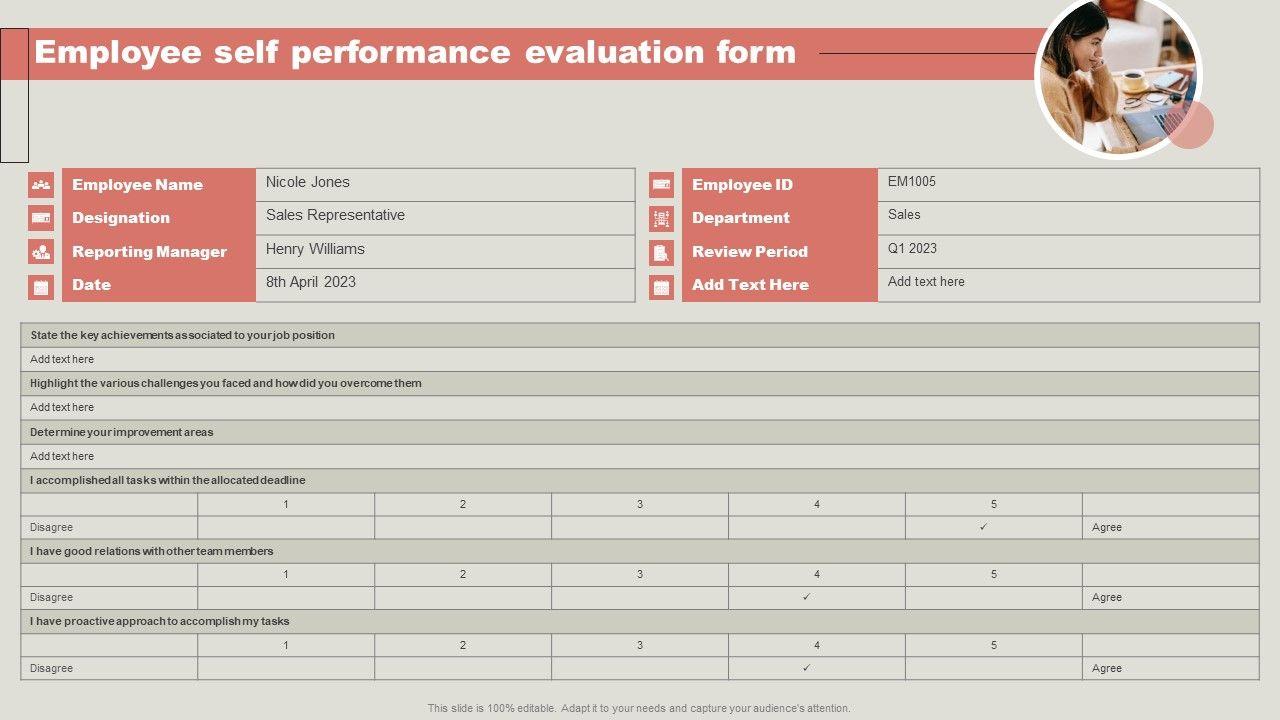The height and width of the screenshot is (720, 1280).
Task: Click the 'Date' label
Action: [91, 285]
